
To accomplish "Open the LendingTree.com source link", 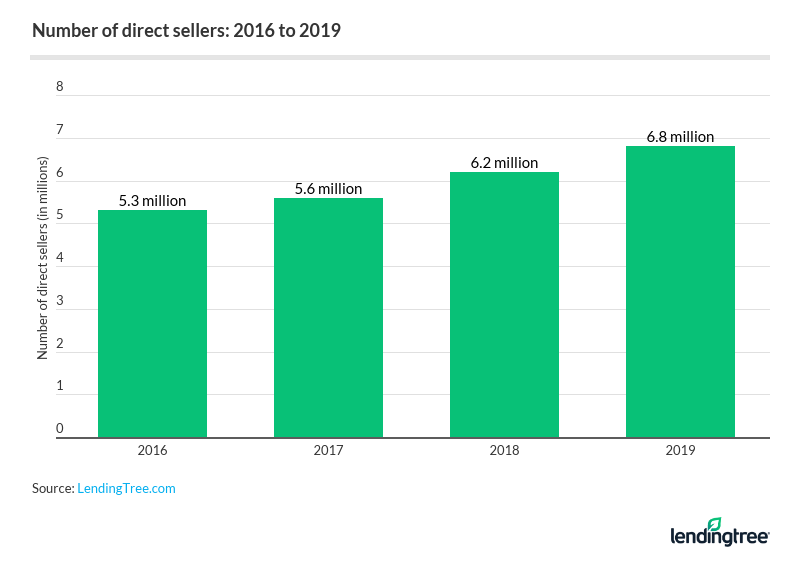I will tap(126, 488).
